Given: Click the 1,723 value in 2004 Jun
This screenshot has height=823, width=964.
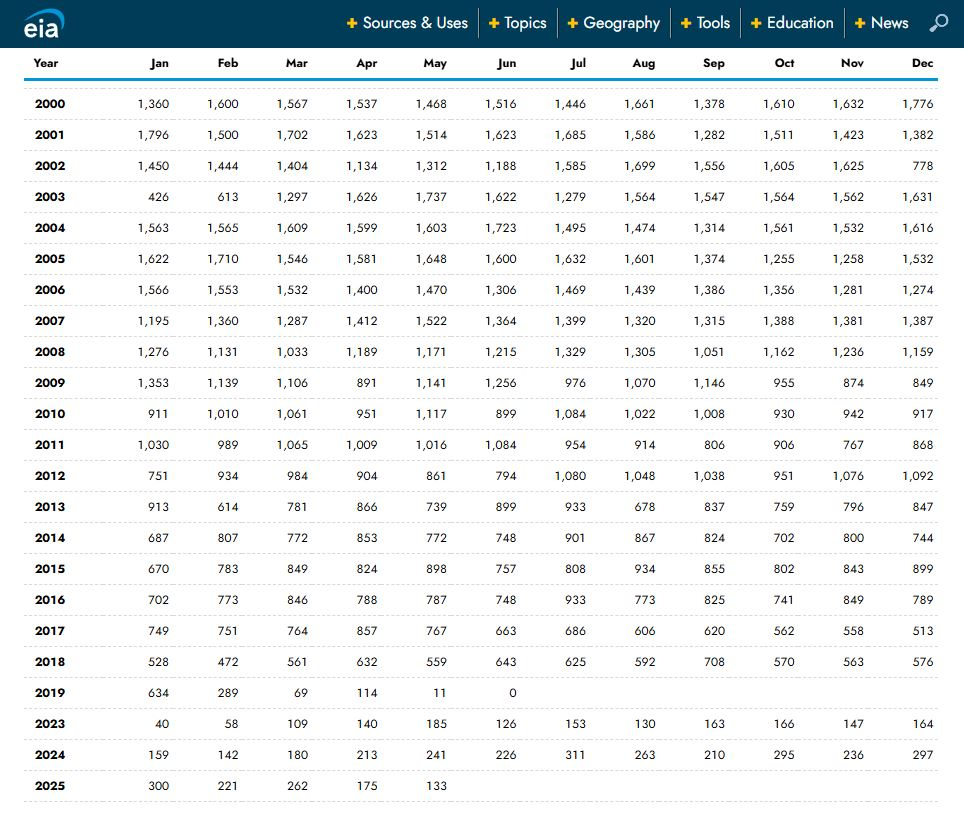Looking at the screenshot, I should coord(500,228).
